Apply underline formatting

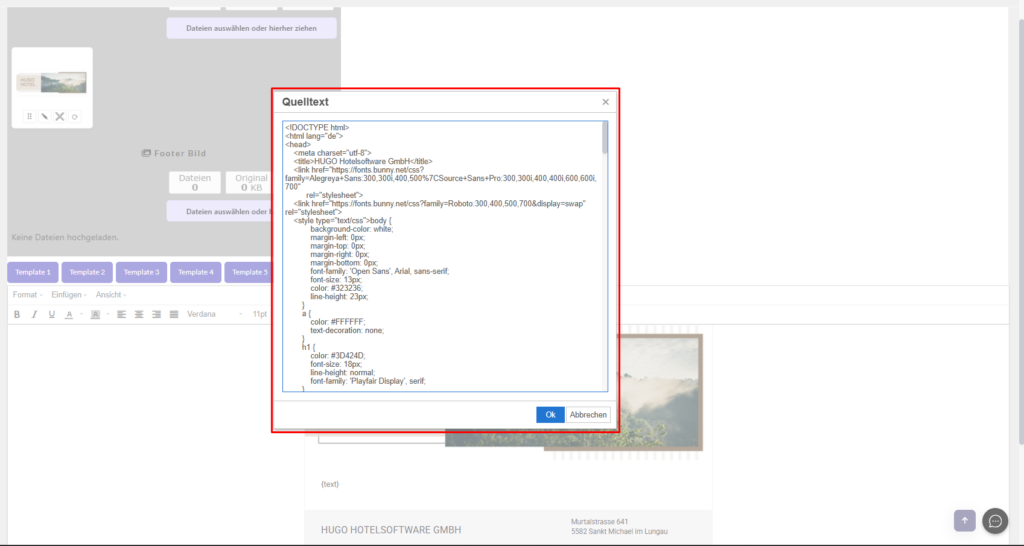click(x=51, y=314)
